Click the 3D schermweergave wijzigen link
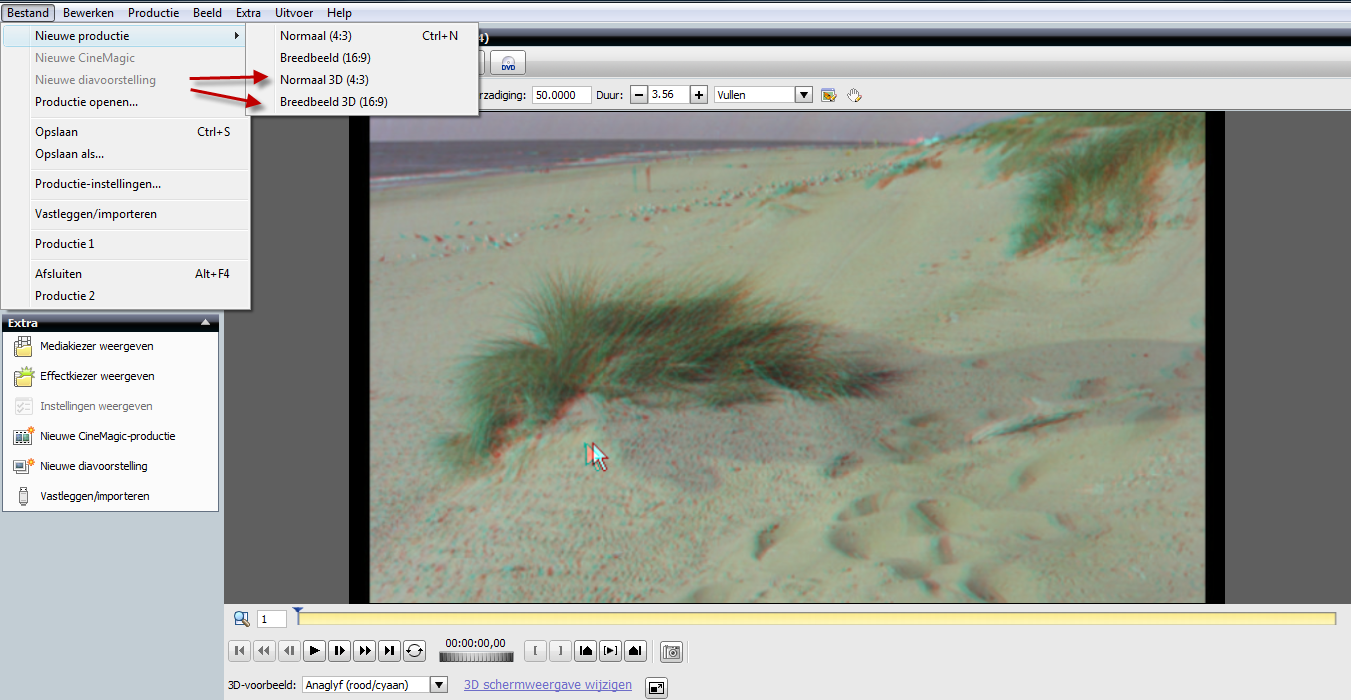Screen dimensions: 1351x700 click(548, 685)
